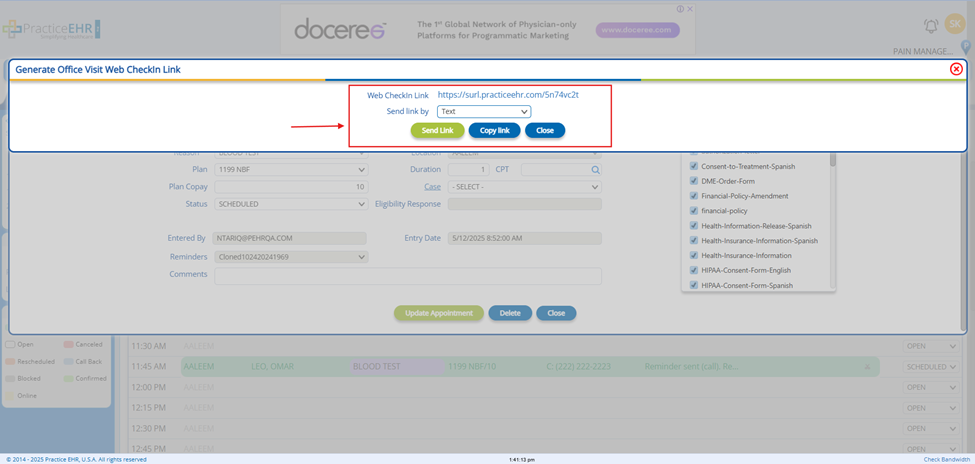This screenshot has width=975, height=464.
Task: Uncheck the DME-Order-Form checkbox
Action: point(694,181)
